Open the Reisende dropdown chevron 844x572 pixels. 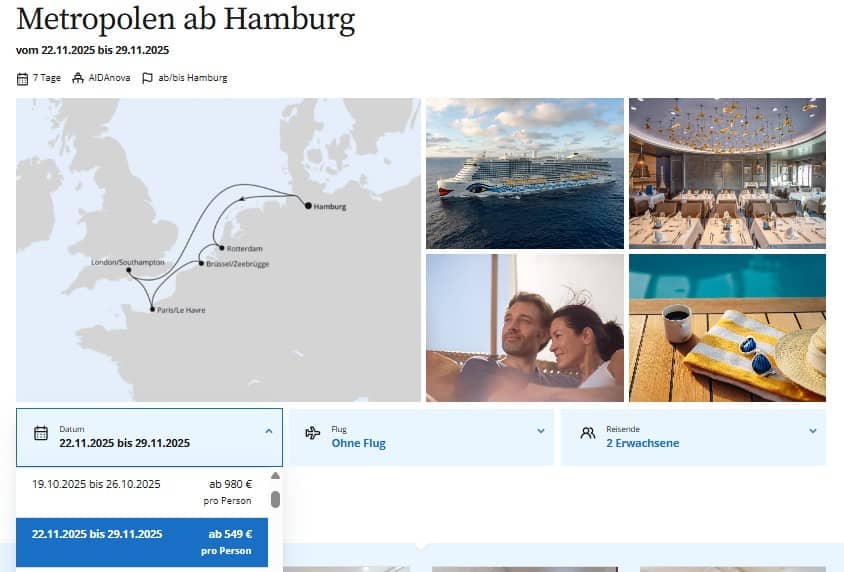click(813, 431)
